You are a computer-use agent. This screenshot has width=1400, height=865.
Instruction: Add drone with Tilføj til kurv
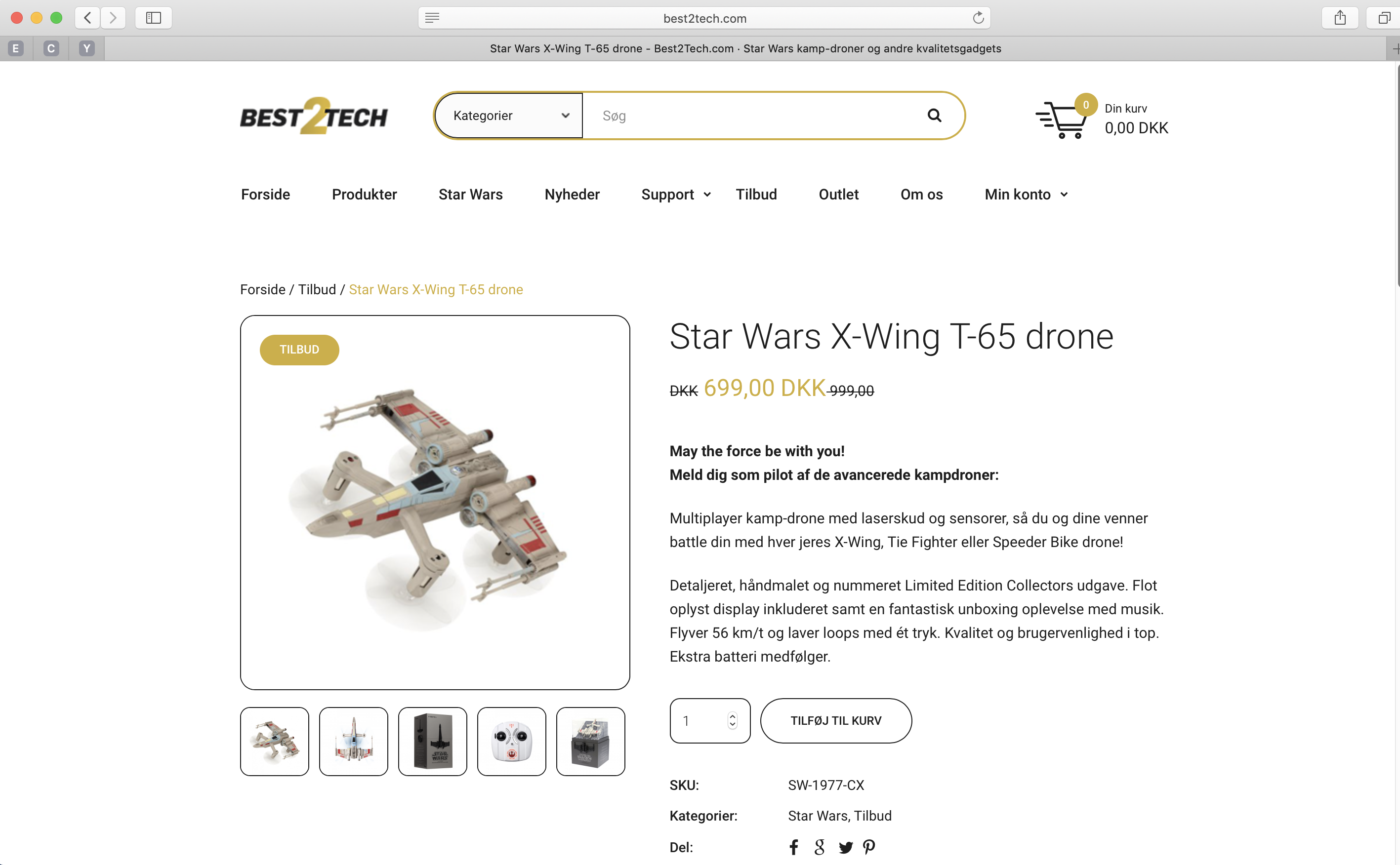click(836, 721)
